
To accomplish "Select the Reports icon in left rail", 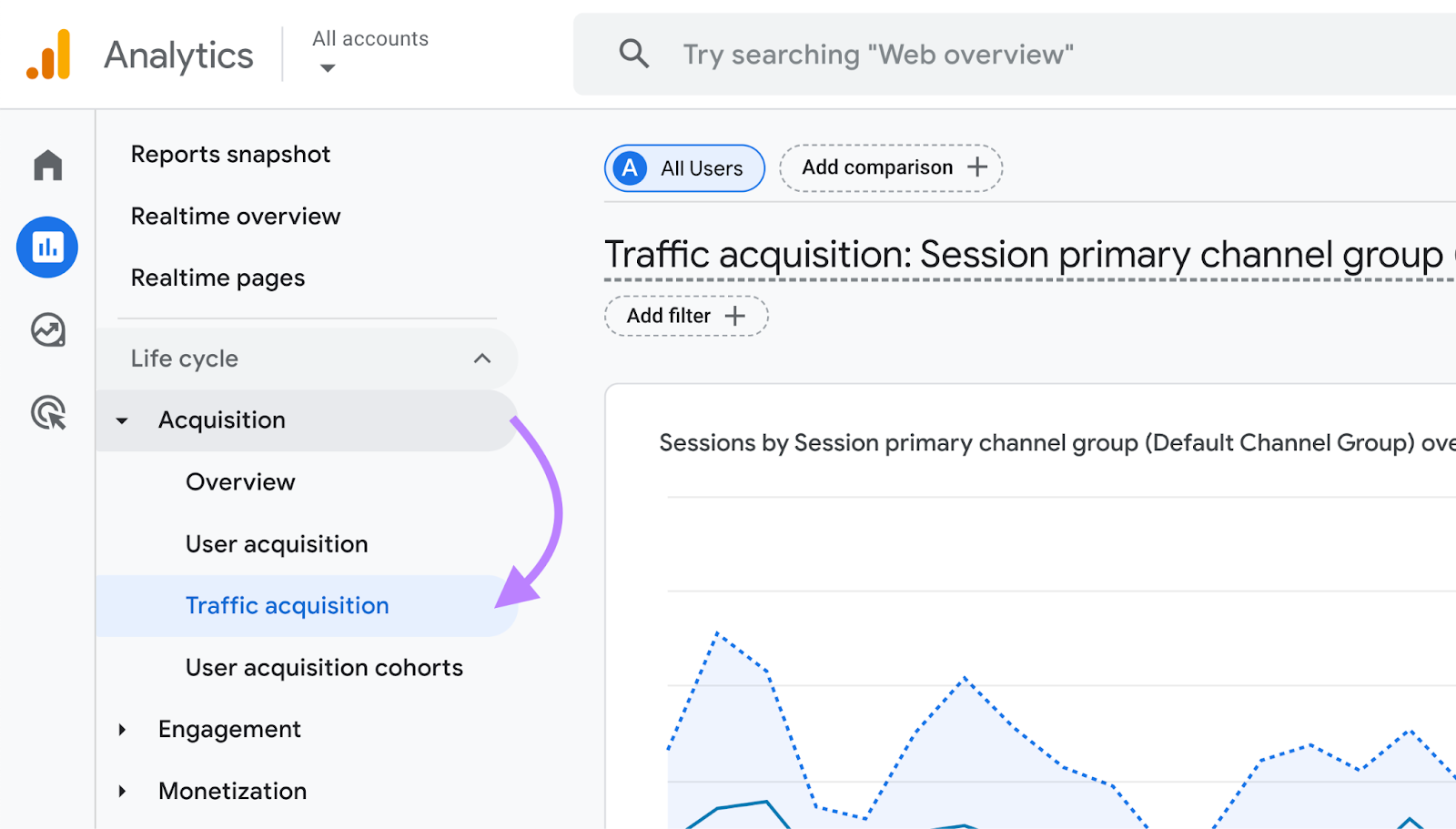I will click(46, 247).
